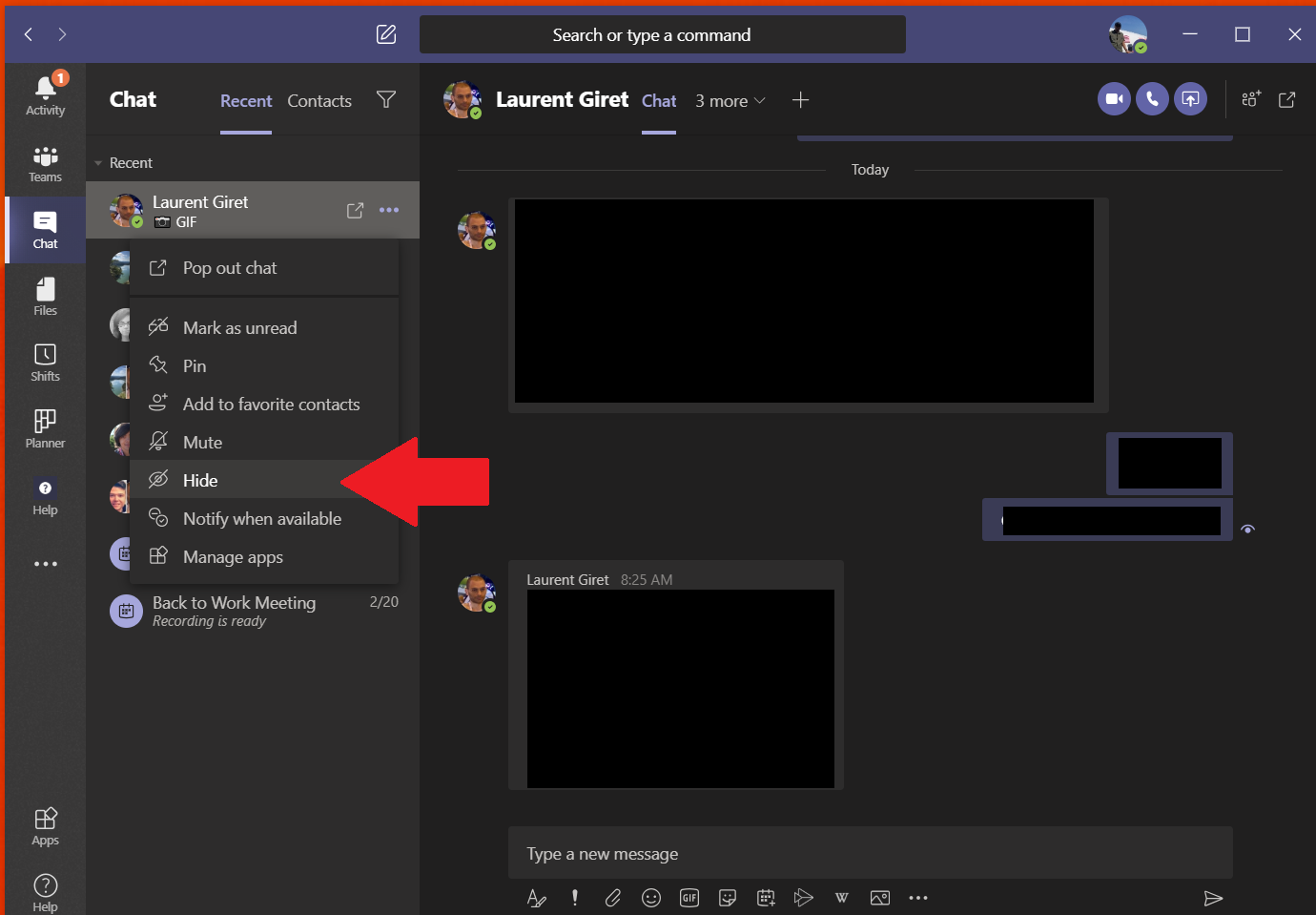Click the more options dots on Laurent Giret chat

point(389,210)
